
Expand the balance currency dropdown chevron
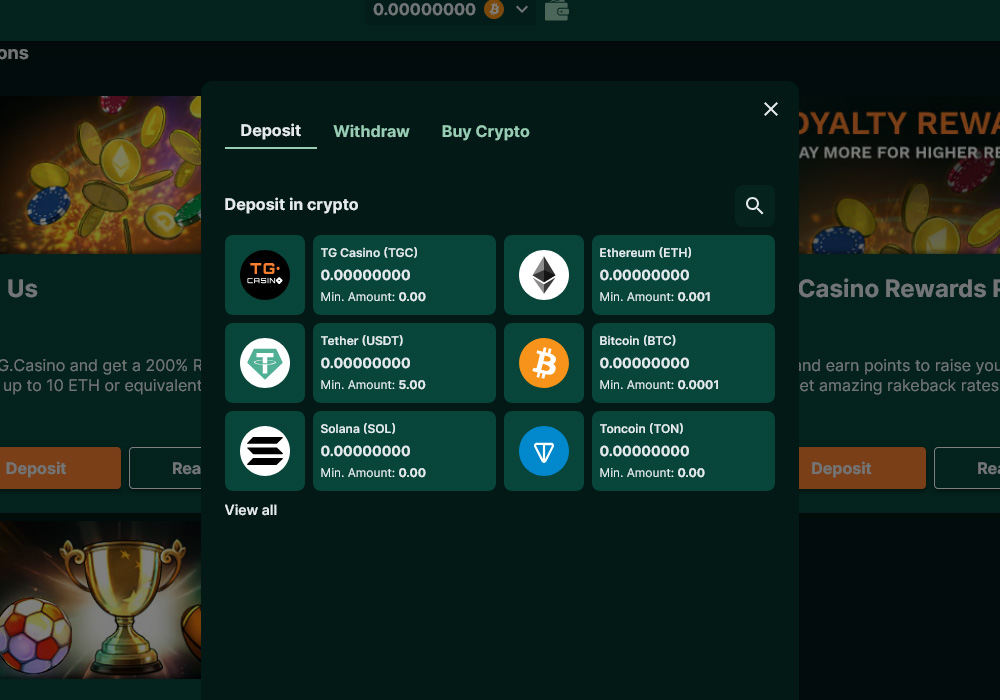522,10
